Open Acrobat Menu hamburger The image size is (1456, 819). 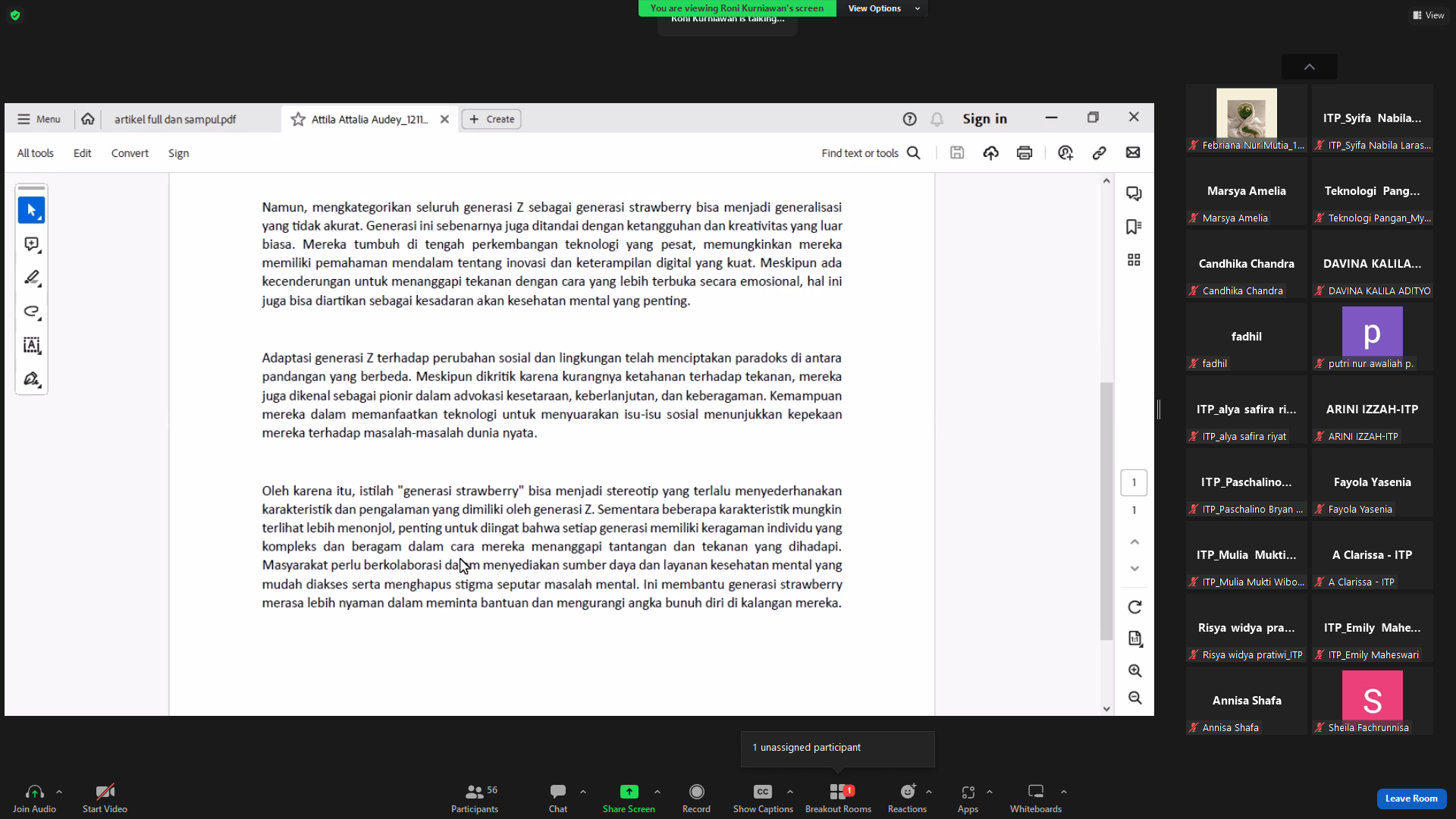coord(39,119)
